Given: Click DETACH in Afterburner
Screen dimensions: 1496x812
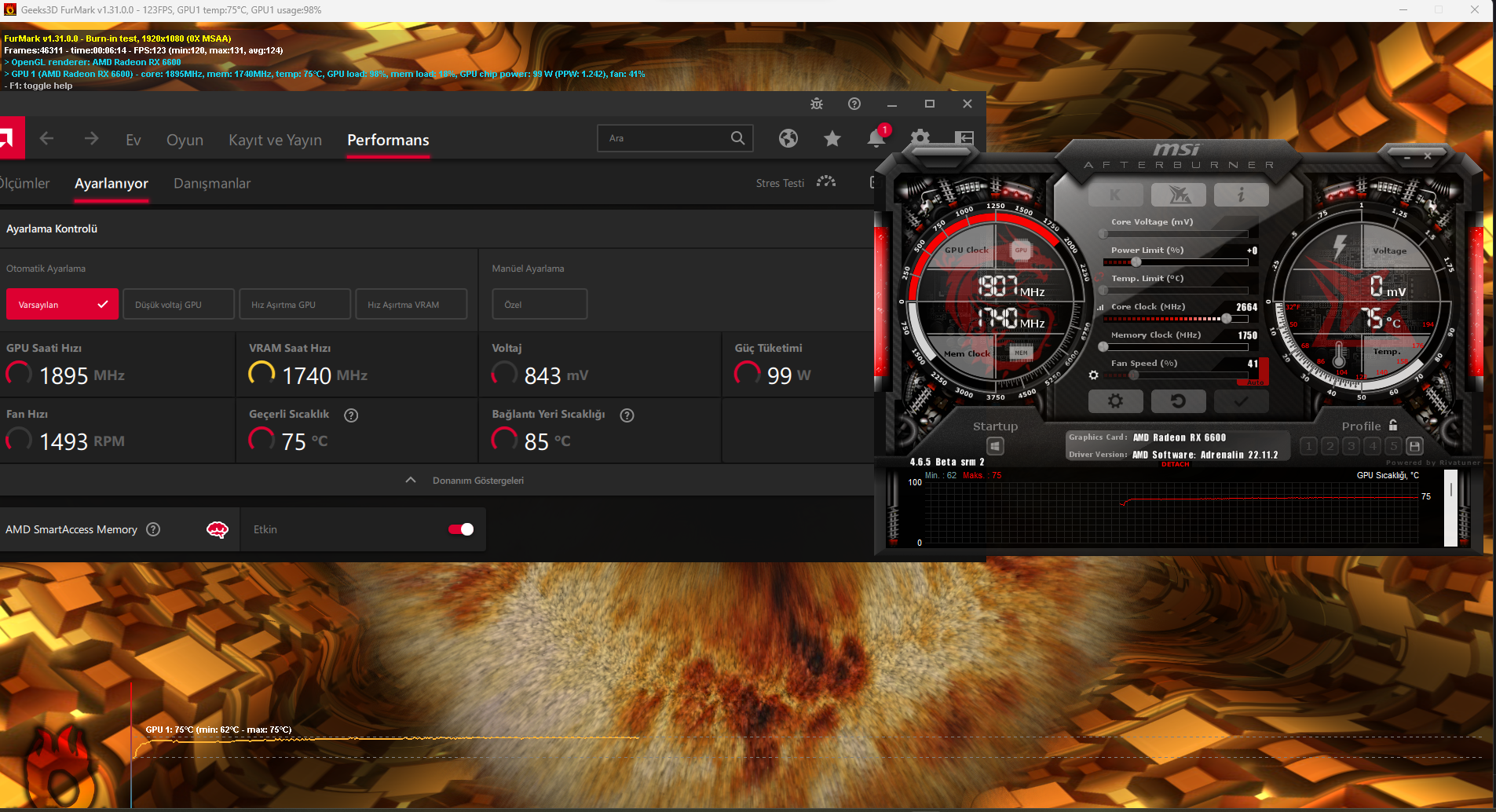Looking at the screenshot, I should (x=1176, y=464).
